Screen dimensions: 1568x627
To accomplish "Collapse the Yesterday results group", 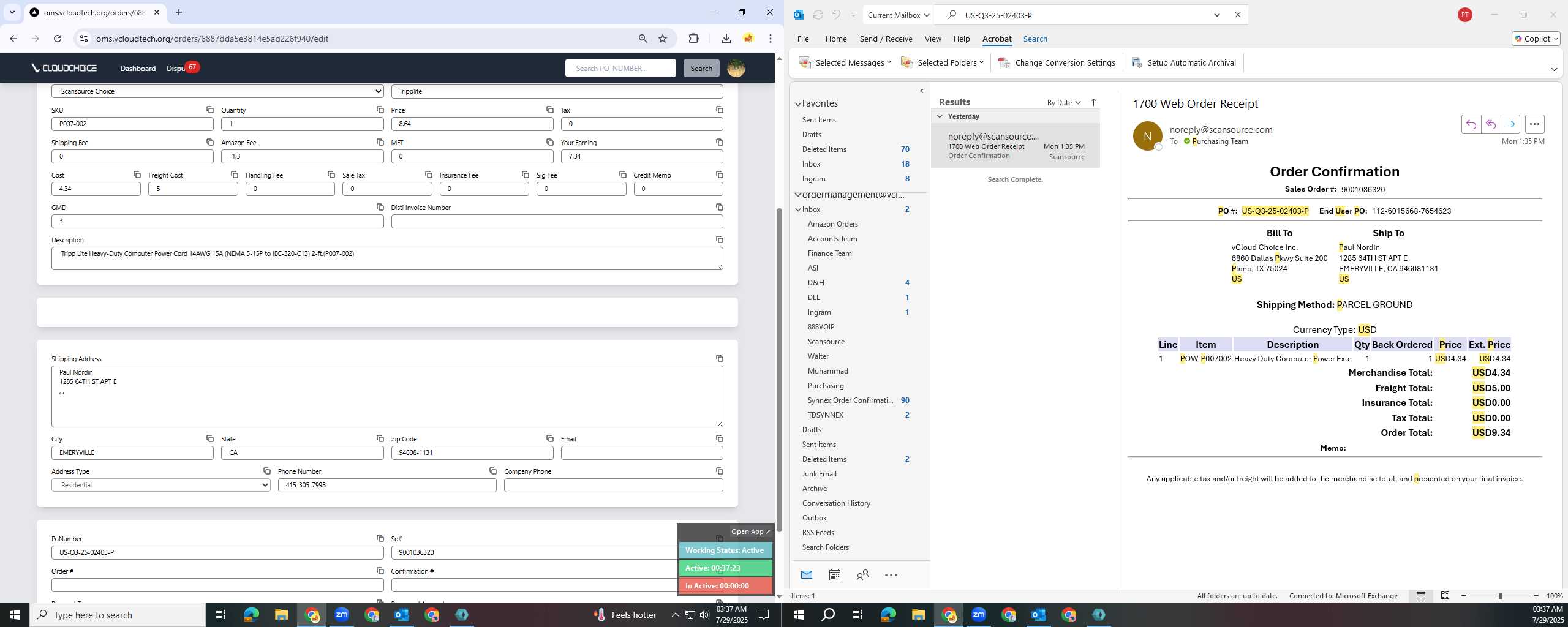I will (x=940, y=116).
